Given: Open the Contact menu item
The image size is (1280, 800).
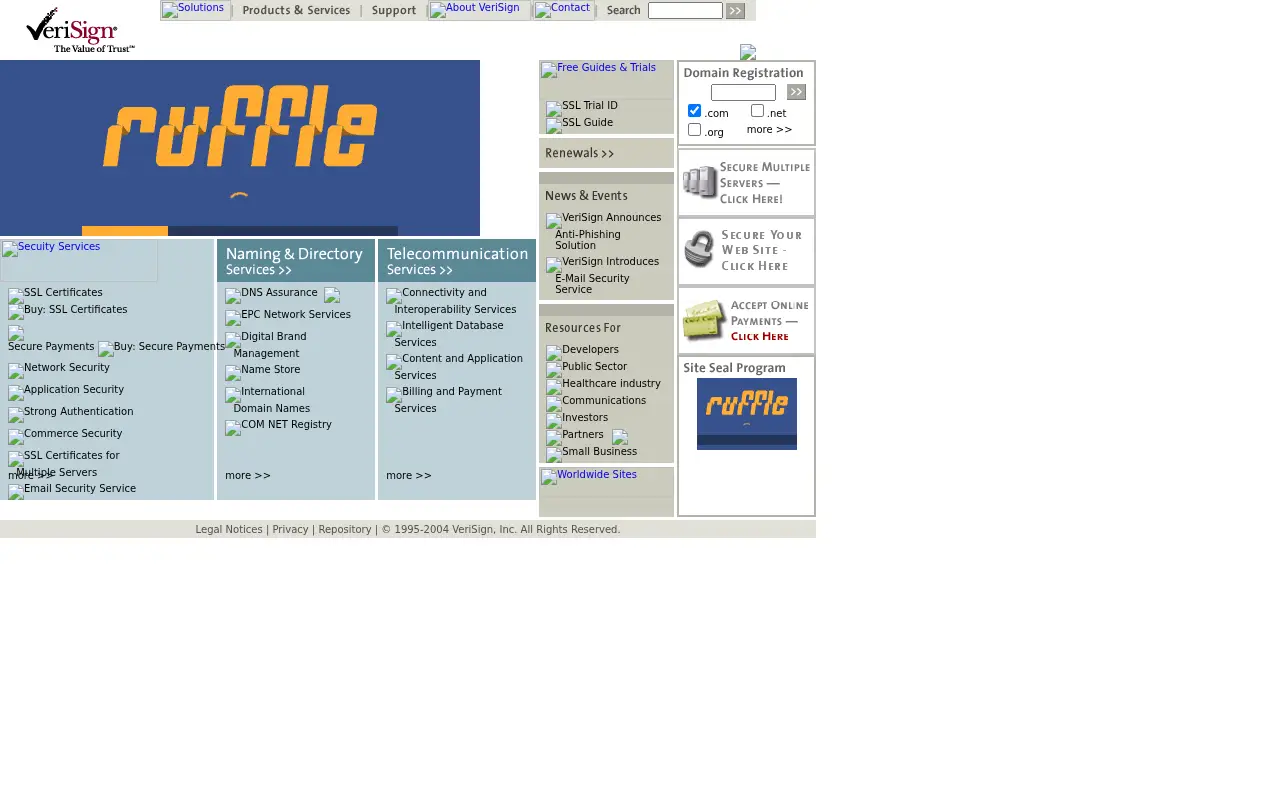Looking at the screenshot, I should click(x=564, y=10).
